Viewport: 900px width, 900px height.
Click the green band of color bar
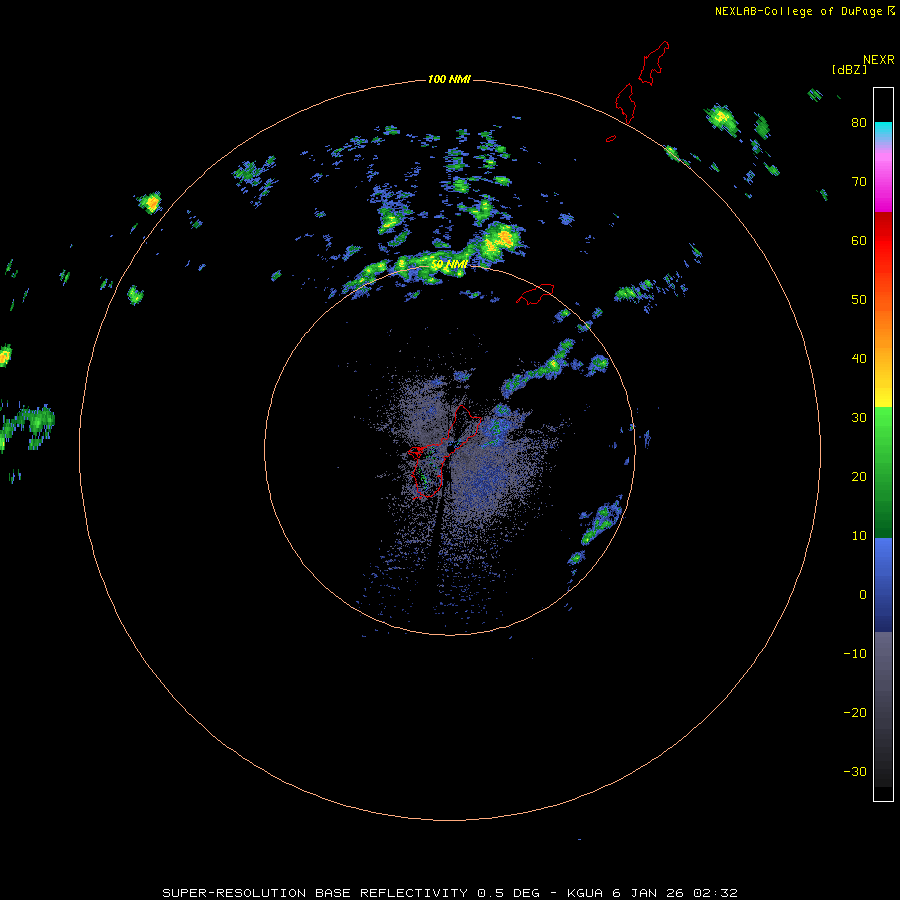click(x=883, y=472)
